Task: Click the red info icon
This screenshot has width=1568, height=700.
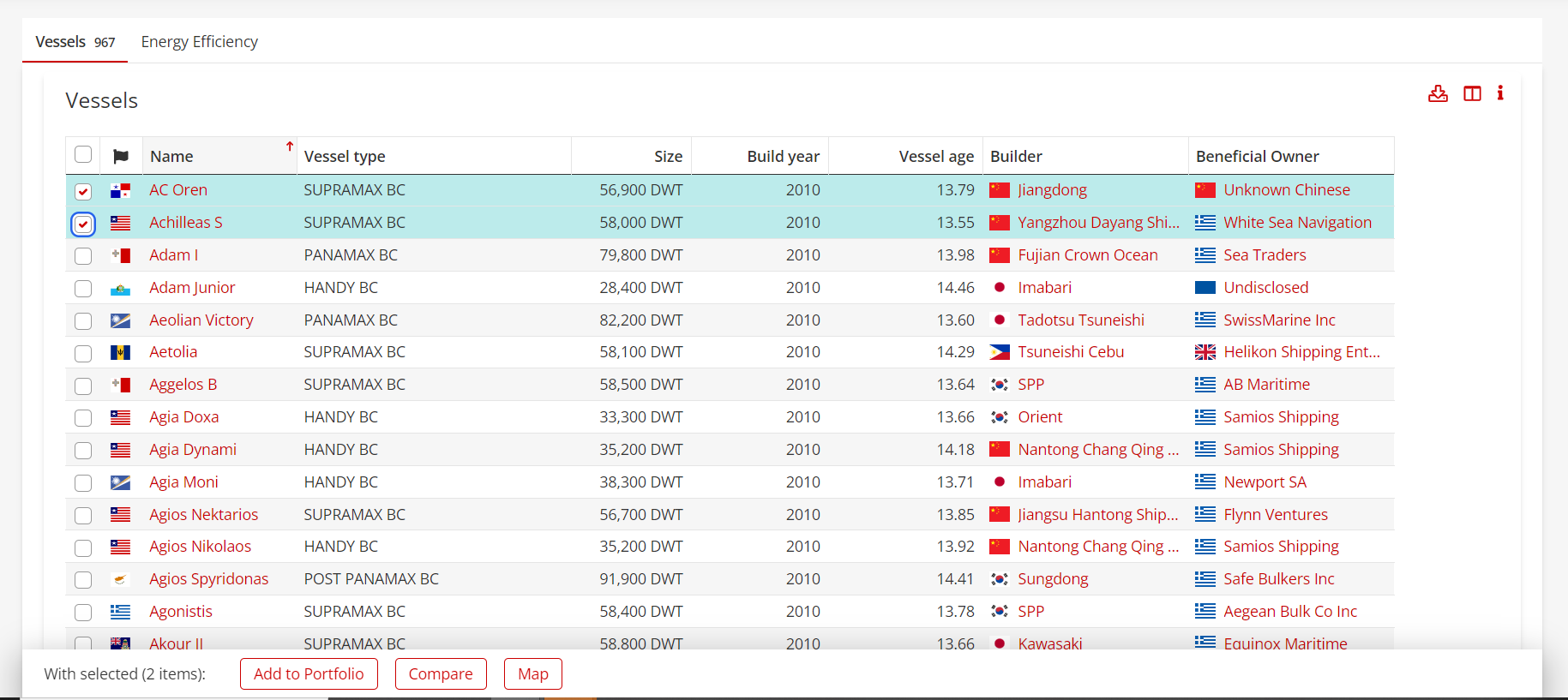Action: tap(1500, 93)
